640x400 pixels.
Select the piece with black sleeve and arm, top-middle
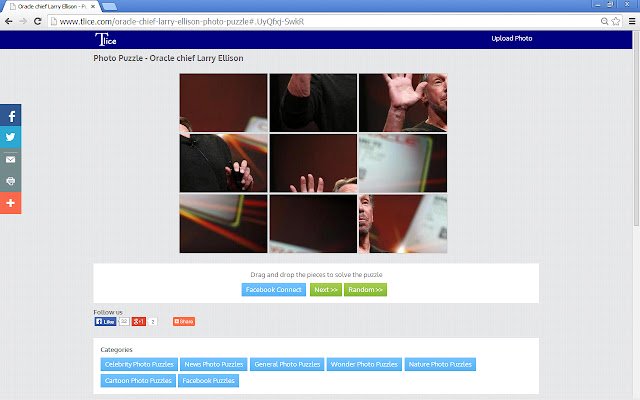point(313,103)
